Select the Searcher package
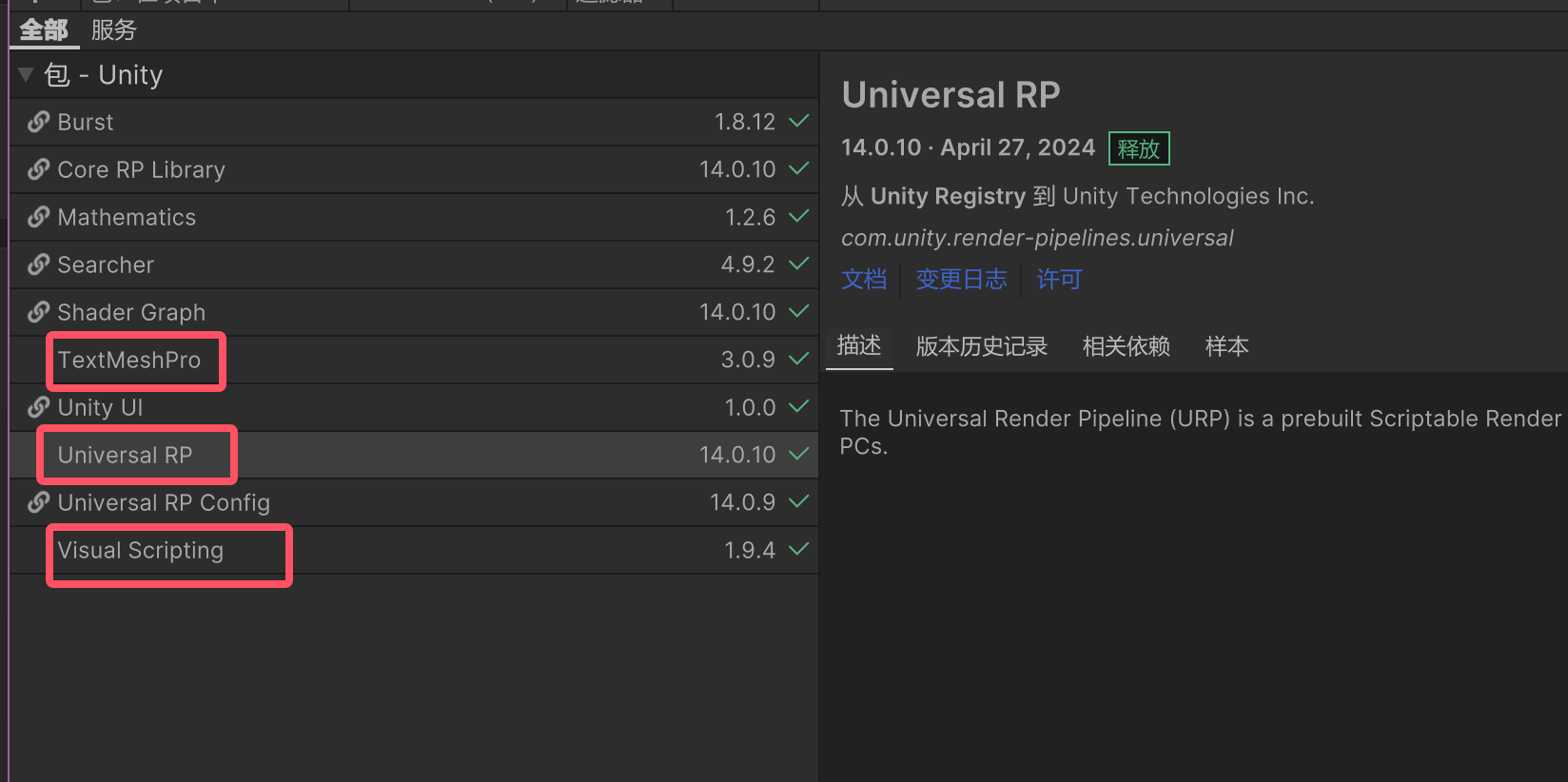1568x782 pixels. [x=414, y=264]
